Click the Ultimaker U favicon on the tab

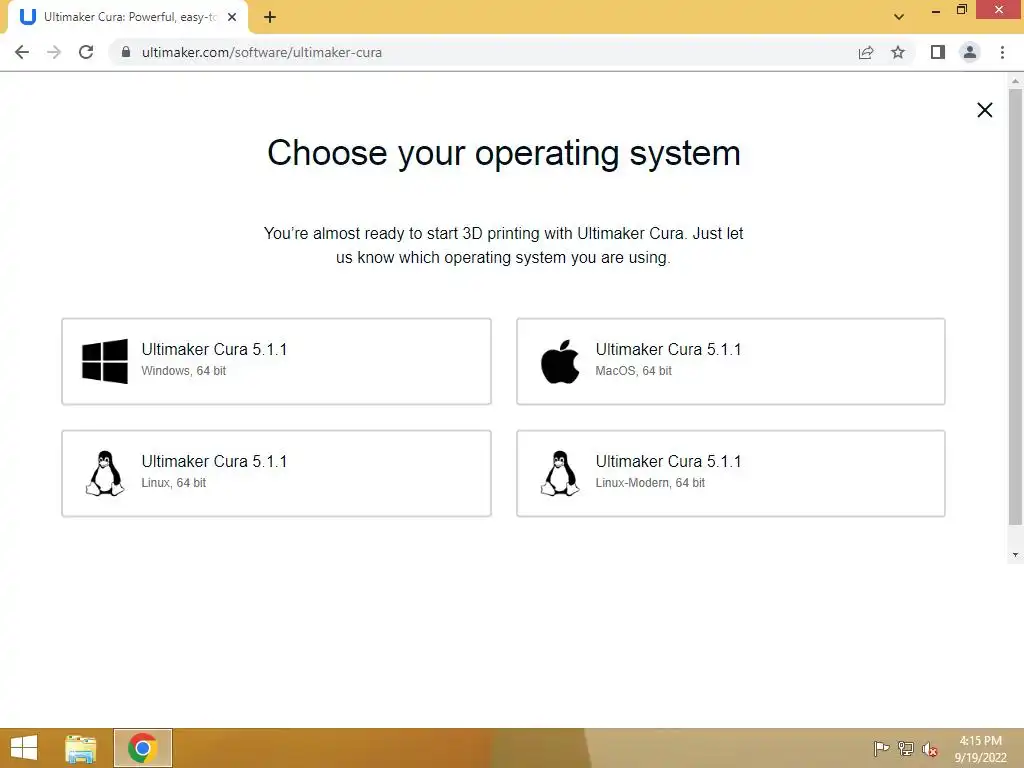click(27, 17)
